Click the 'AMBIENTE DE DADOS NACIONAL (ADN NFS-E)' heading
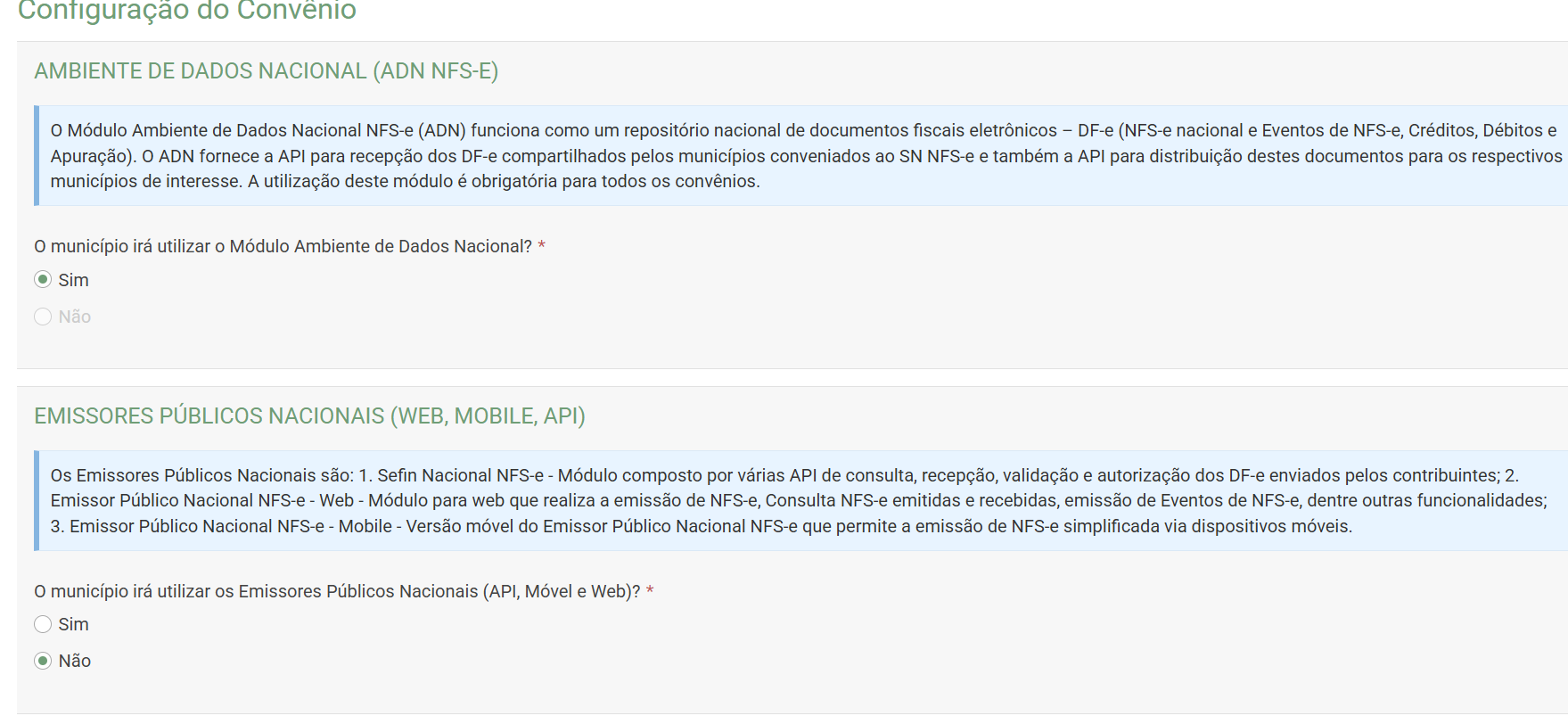 pos(266,71)
